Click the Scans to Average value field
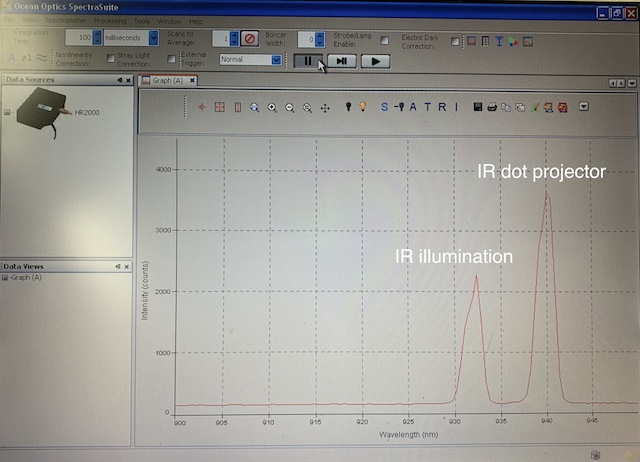This screenshot has width=640, height=462. tap(221, 39)
